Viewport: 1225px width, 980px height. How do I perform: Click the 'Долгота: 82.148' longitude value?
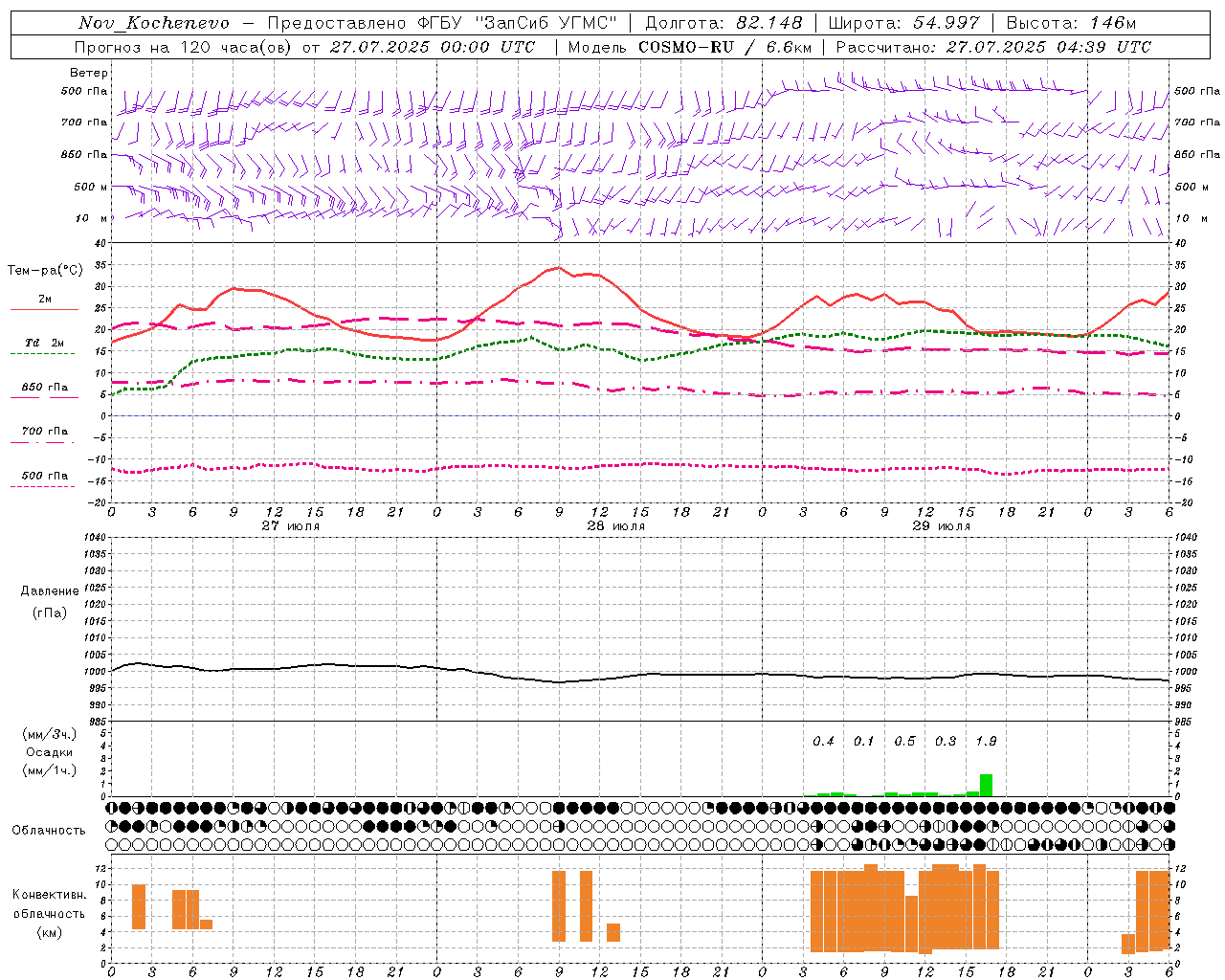pos(724,23)
